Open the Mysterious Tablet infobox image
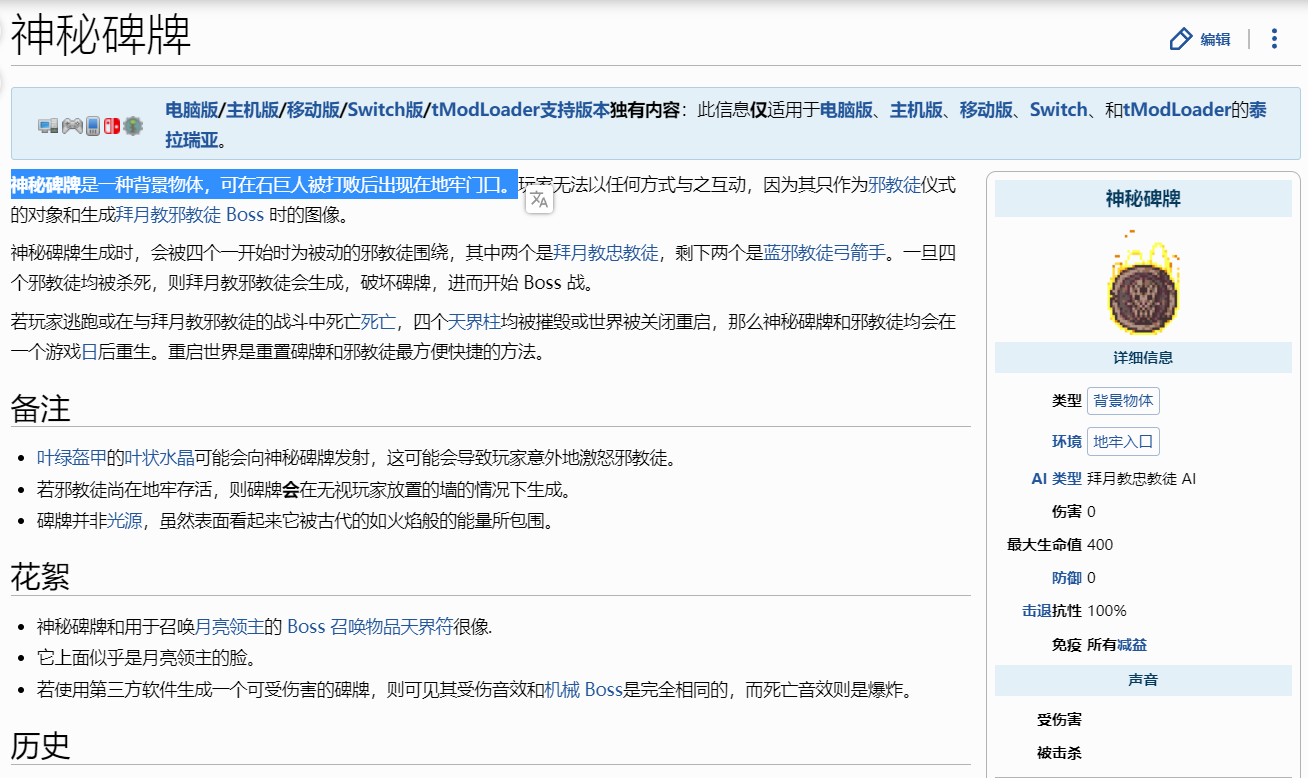The height and width of the screenshot is (778, 1308). pyautogui.click(x=1142, y=283)
